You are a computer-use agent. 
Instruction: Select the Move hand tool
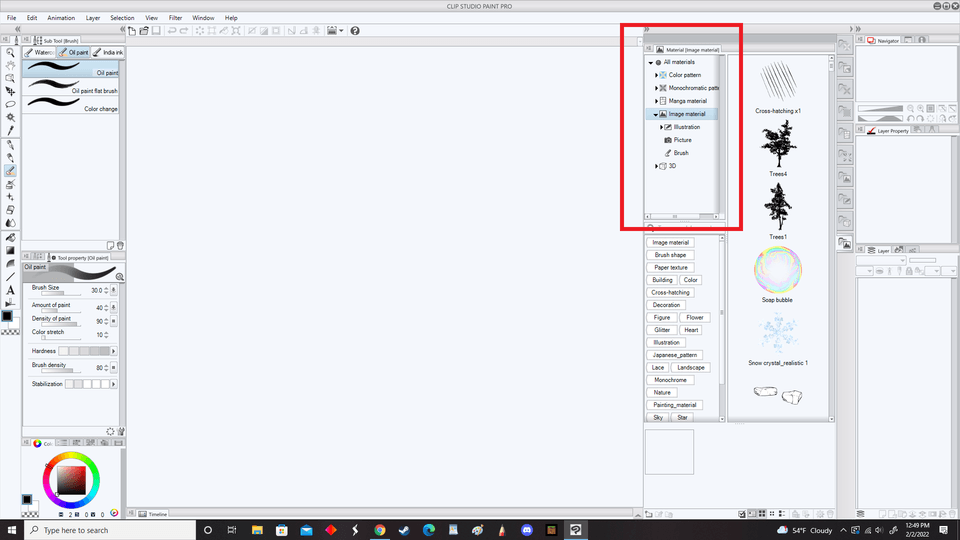[10, 66]
